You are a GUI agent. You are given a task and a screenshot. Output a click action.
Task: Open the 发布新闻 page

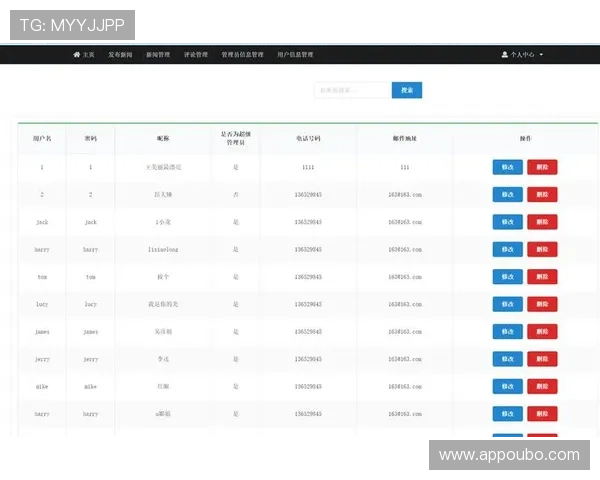tap(120, 54)
